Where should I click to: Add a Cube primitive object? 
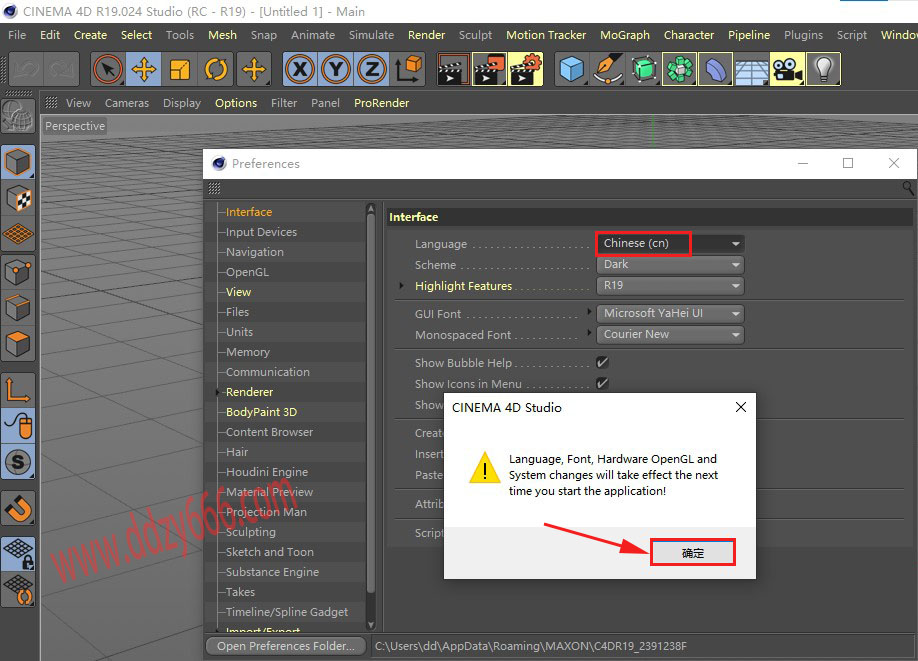coord(571,69)
